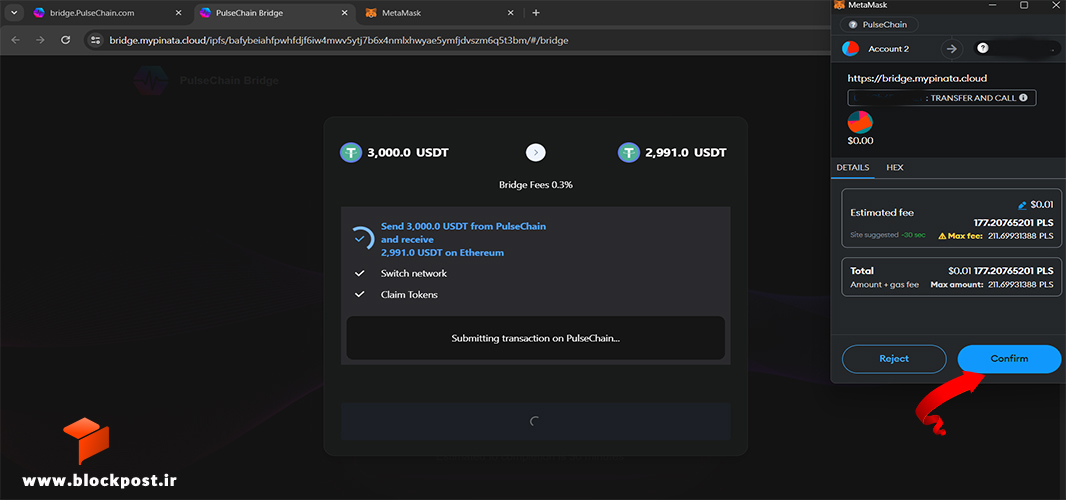Click the PulseChain Bridge logo in header
The width and height of the screenshot is (1066, 500).
pos(150,80)
